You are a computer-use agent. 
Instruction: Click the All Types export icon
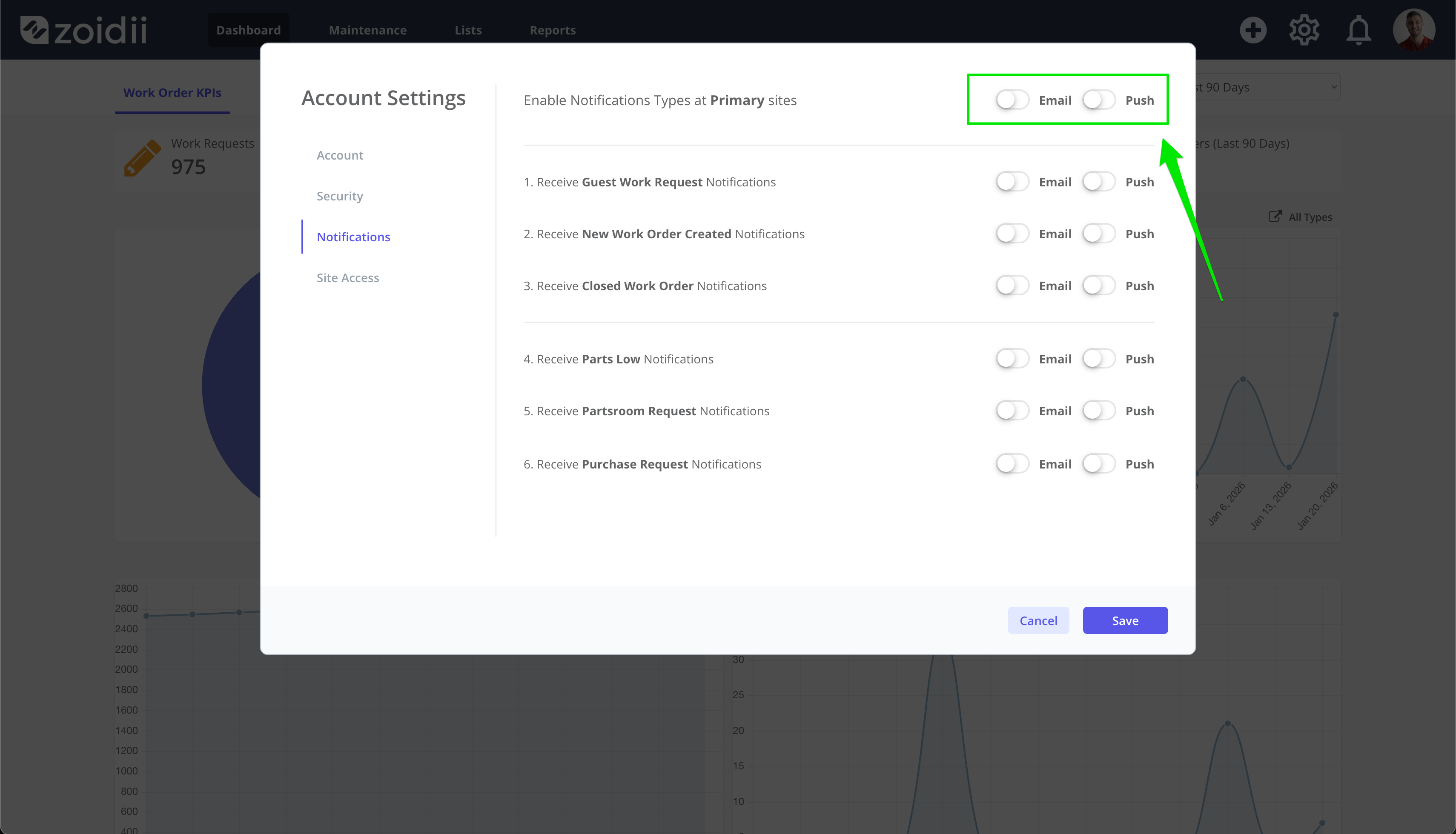point(1275,217)
